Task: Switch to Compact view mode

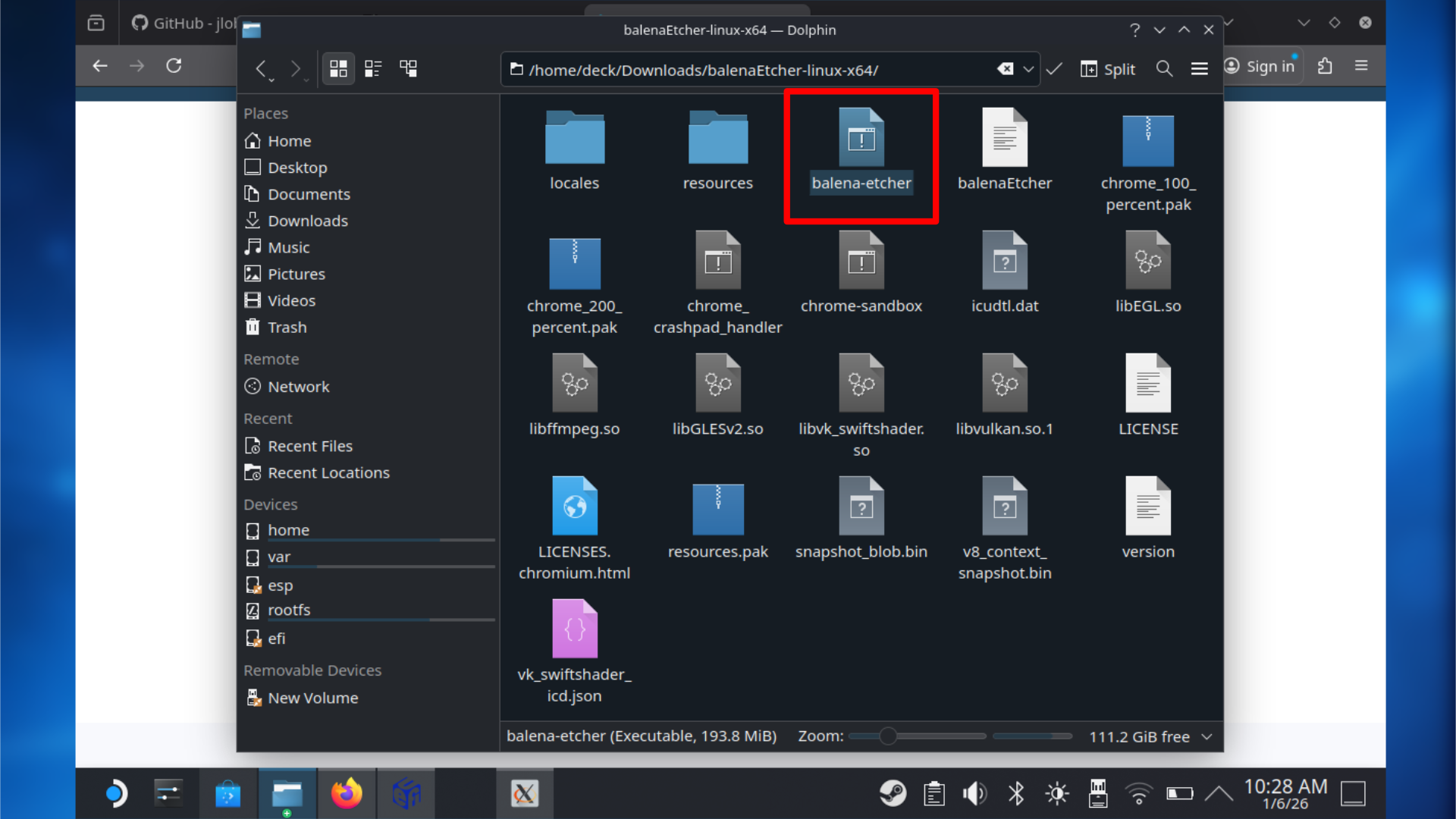Action: coord(373,69)
